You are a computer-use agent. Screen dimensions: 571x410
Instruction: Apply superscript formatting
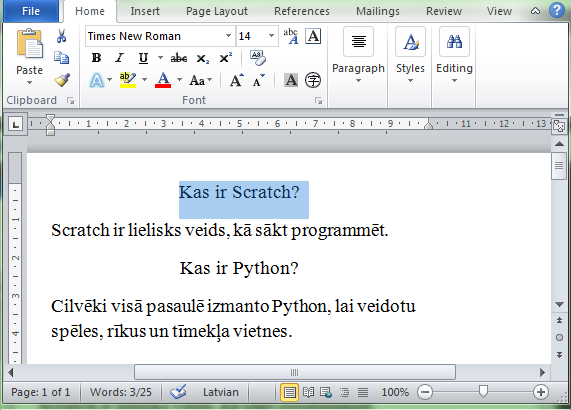(x=226, y=58)
